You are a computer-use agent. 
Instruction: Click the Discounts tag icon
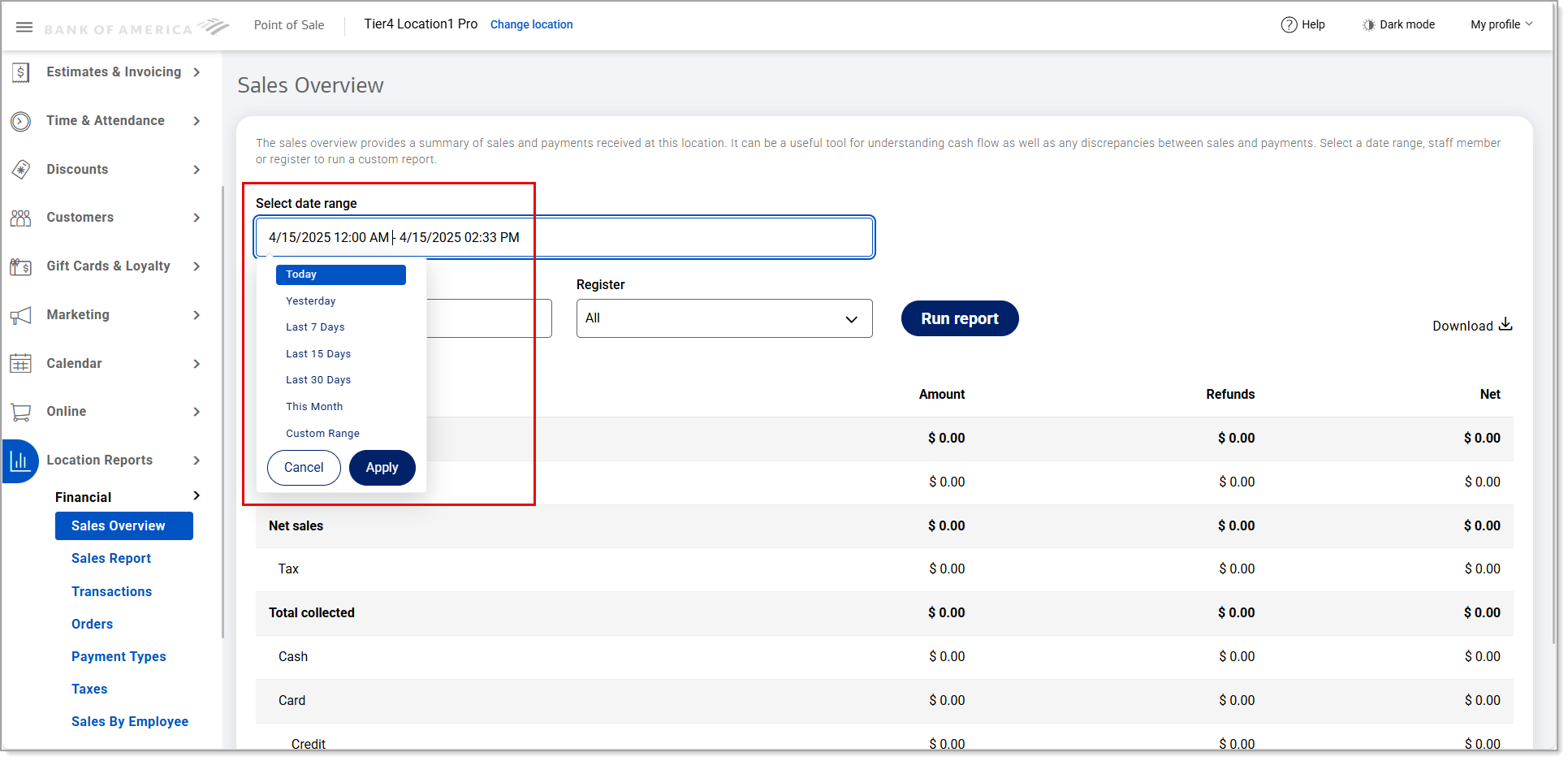tap(21, 169)
